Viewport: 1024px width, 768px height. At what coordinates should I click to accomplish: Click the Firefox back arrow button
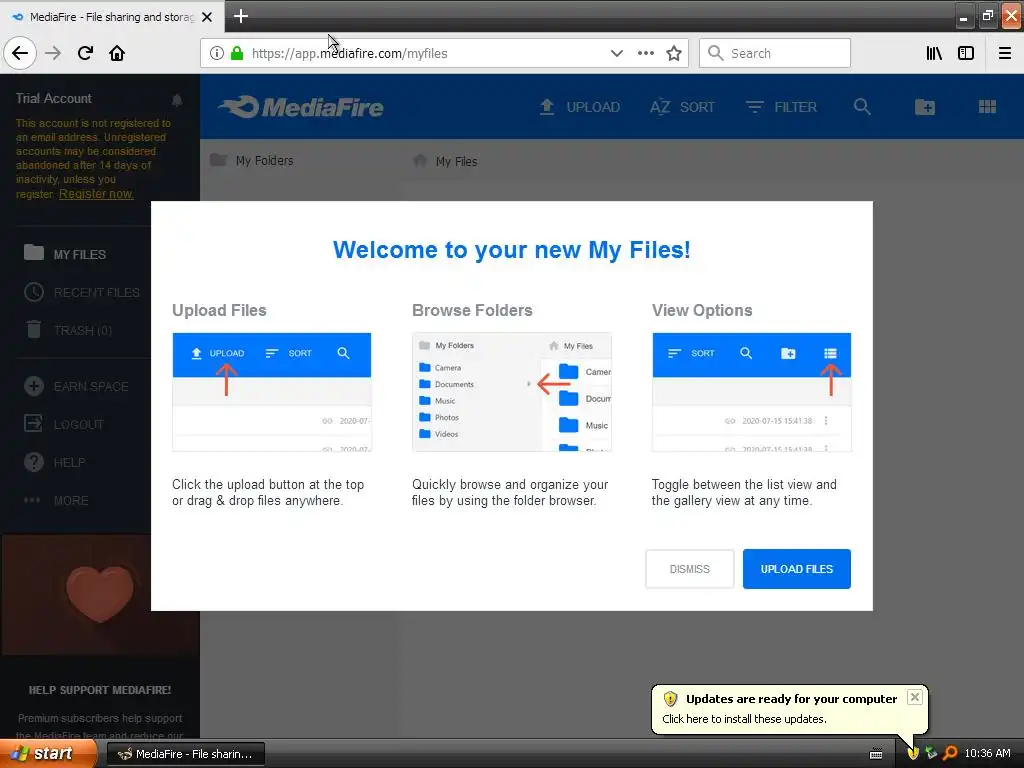tap(20, 53)
